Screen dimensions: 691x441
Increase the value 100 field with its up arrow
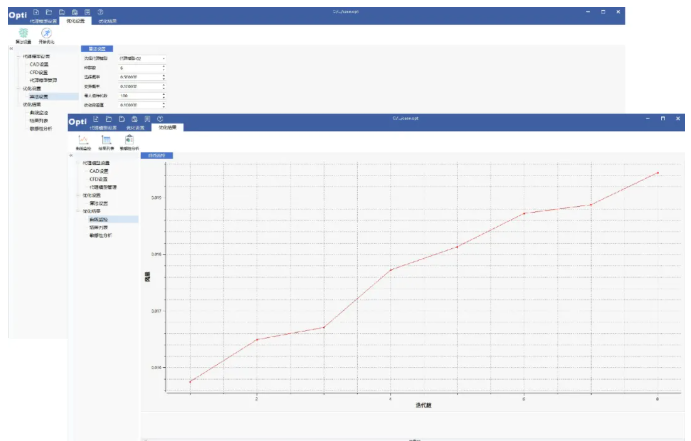pos(163,94)
